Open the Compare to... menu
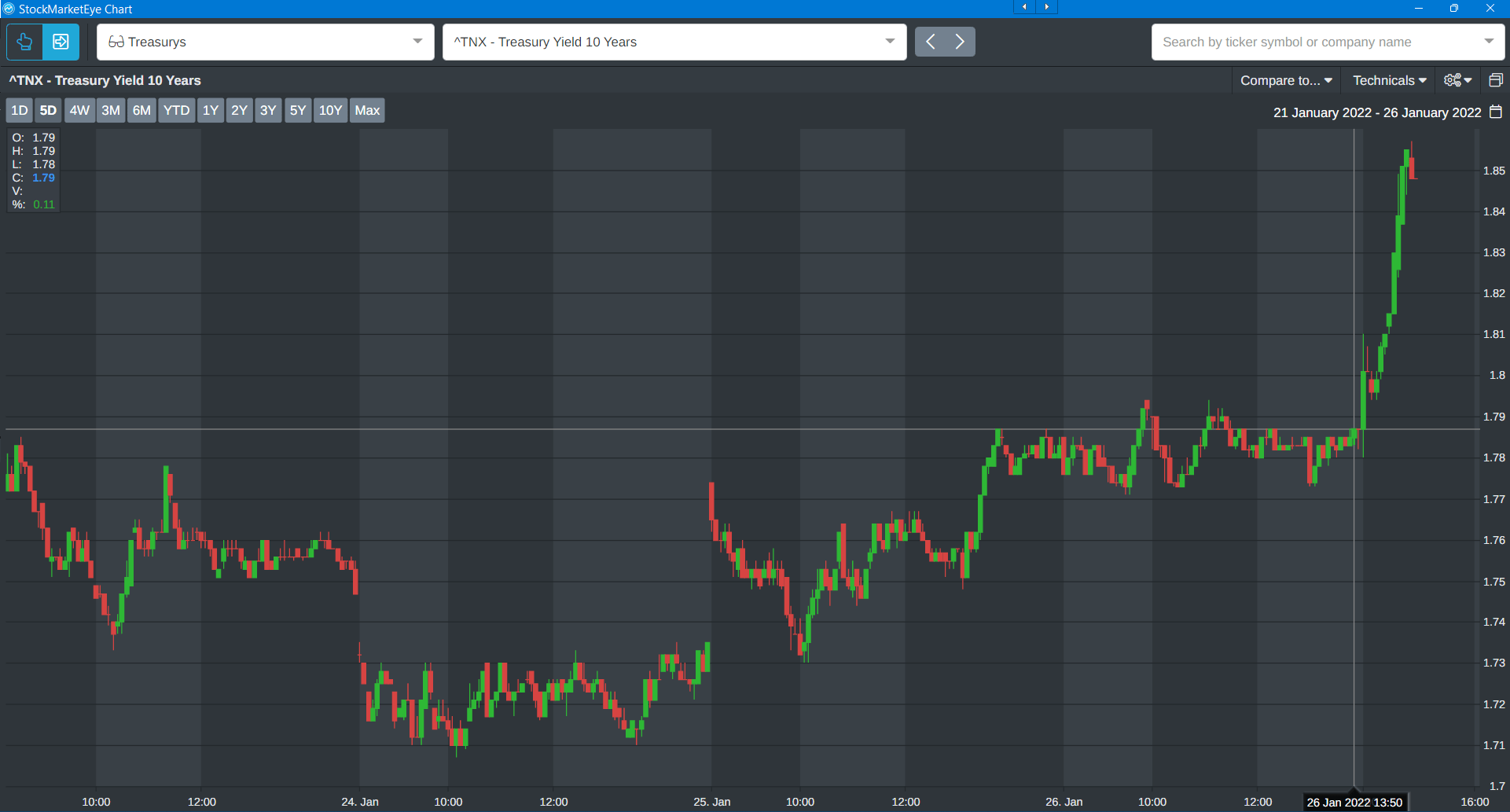 (x=1286, y=80)
